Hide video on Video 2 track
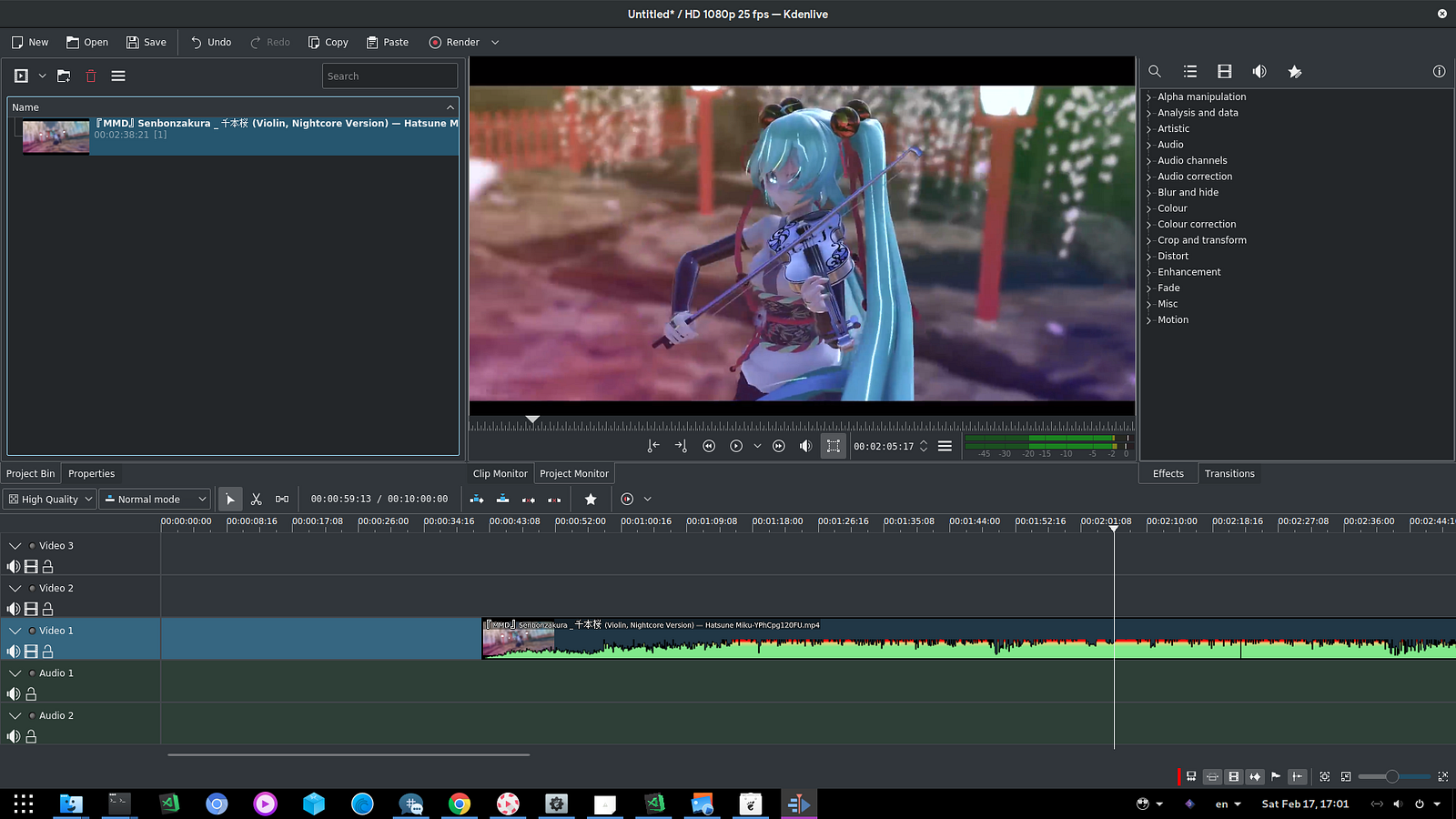 [x=31, y=609]
